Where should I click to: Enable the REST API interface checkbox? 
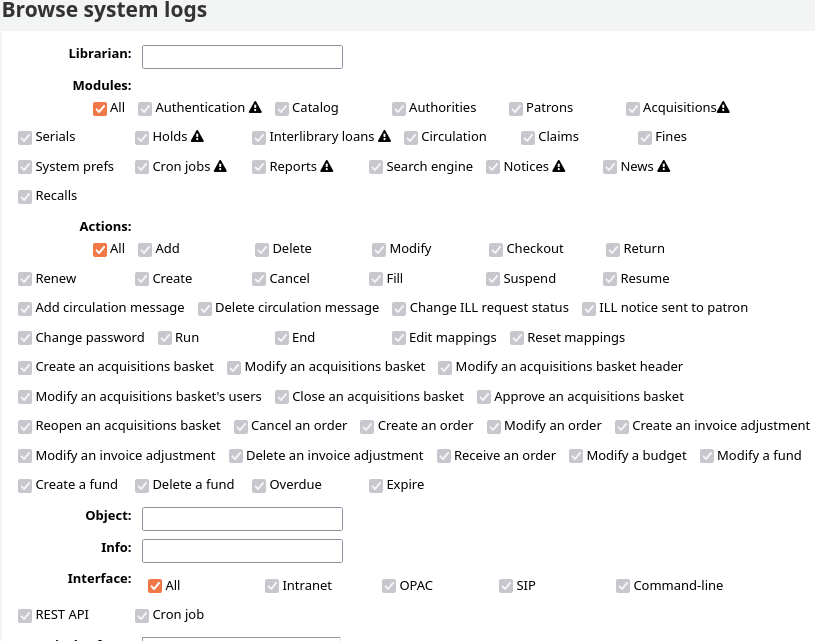[25, 615]
